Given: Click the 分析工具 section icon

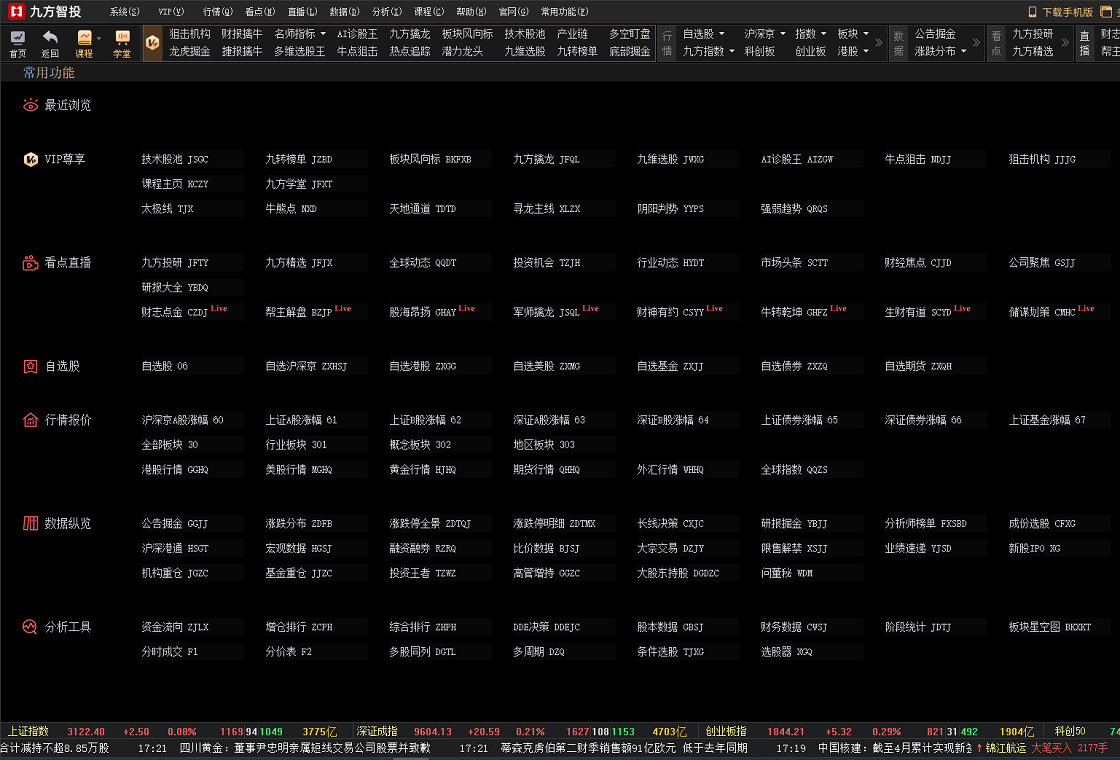Looking at the screenshot, I should click(x=30, y=627).
